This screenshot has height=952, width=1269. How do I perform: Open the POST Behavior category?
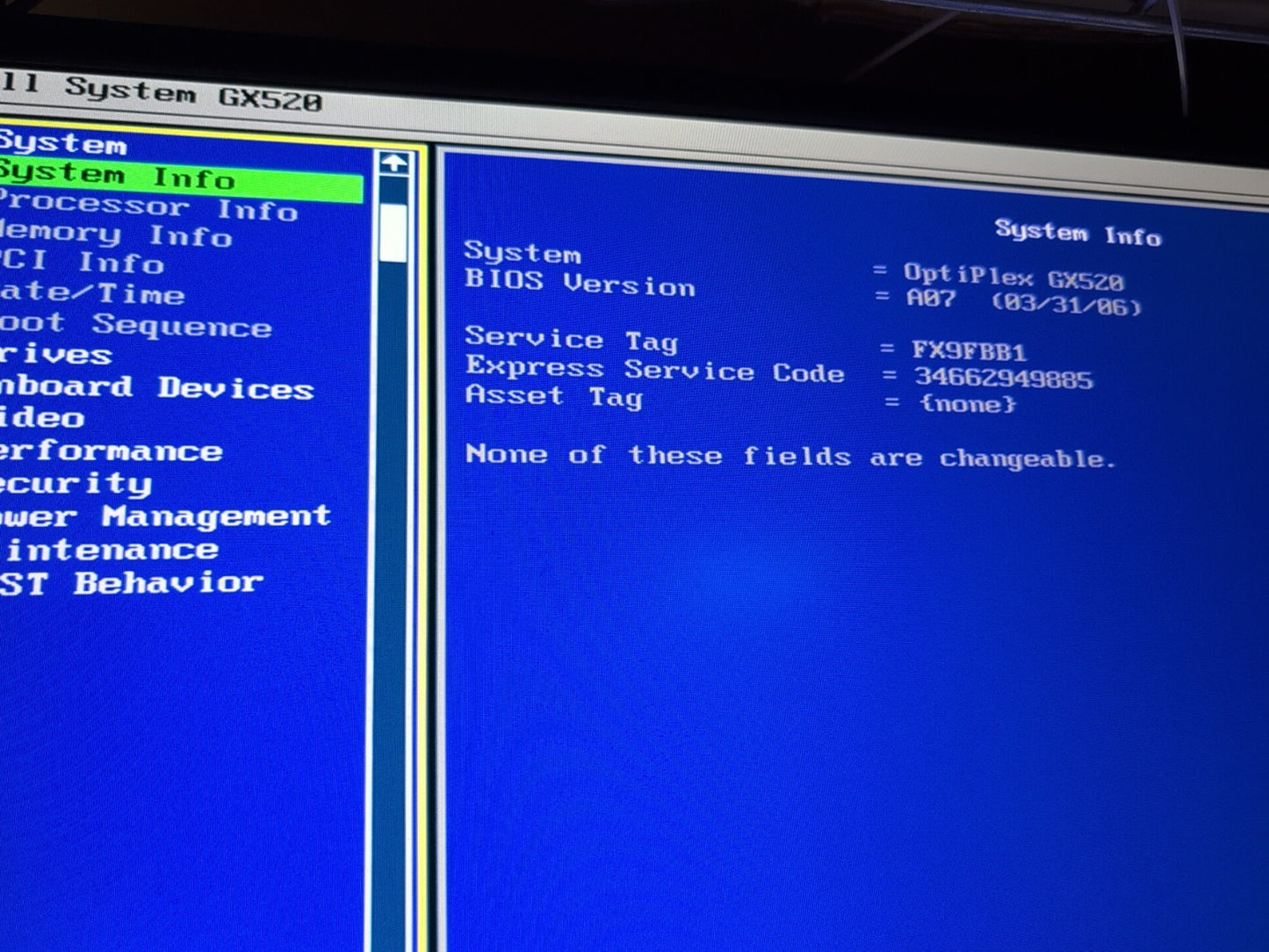click(x=131, y=582)
